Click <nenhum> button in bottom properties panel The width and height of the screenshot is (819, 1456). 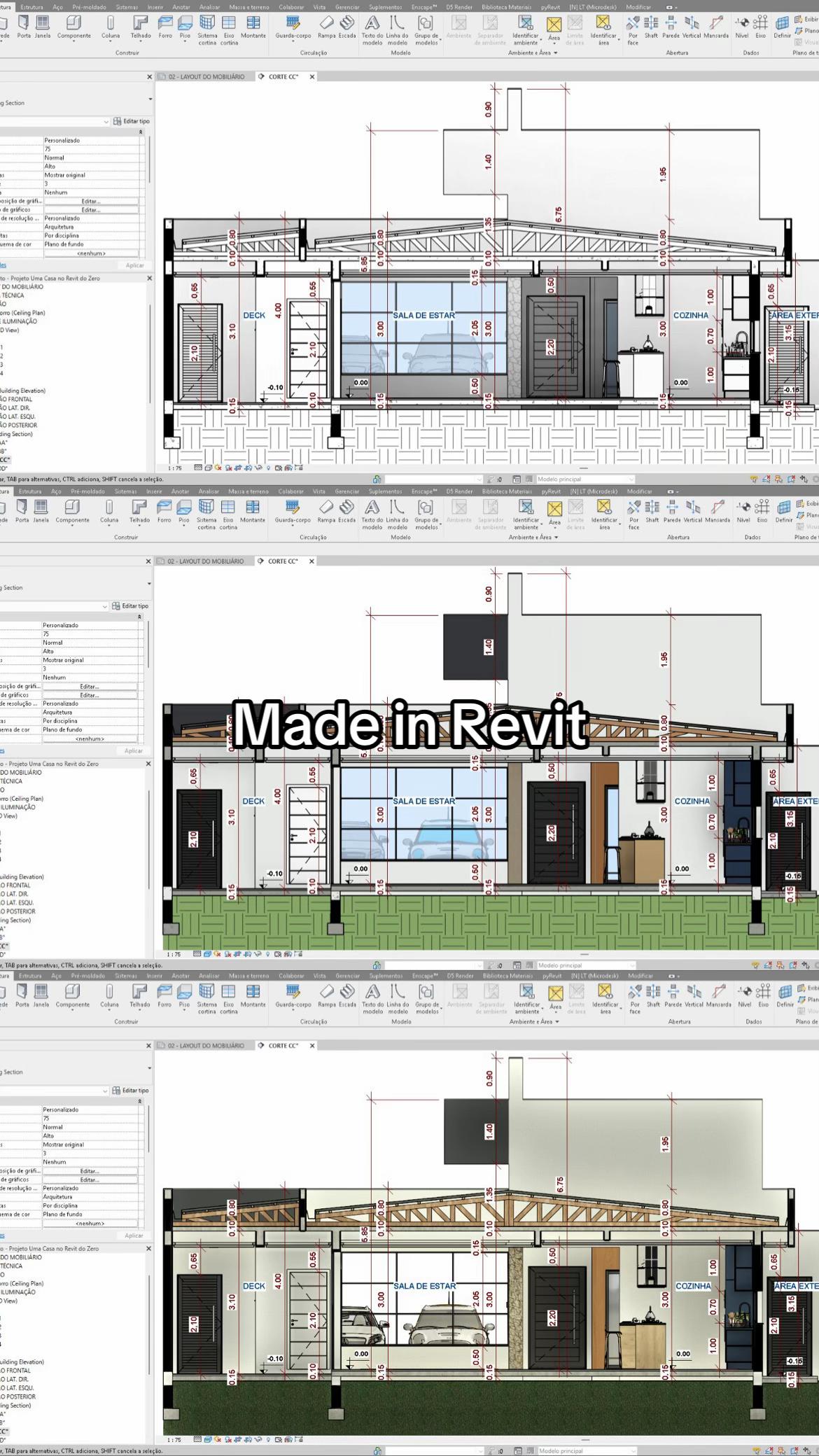[90, 1224]
